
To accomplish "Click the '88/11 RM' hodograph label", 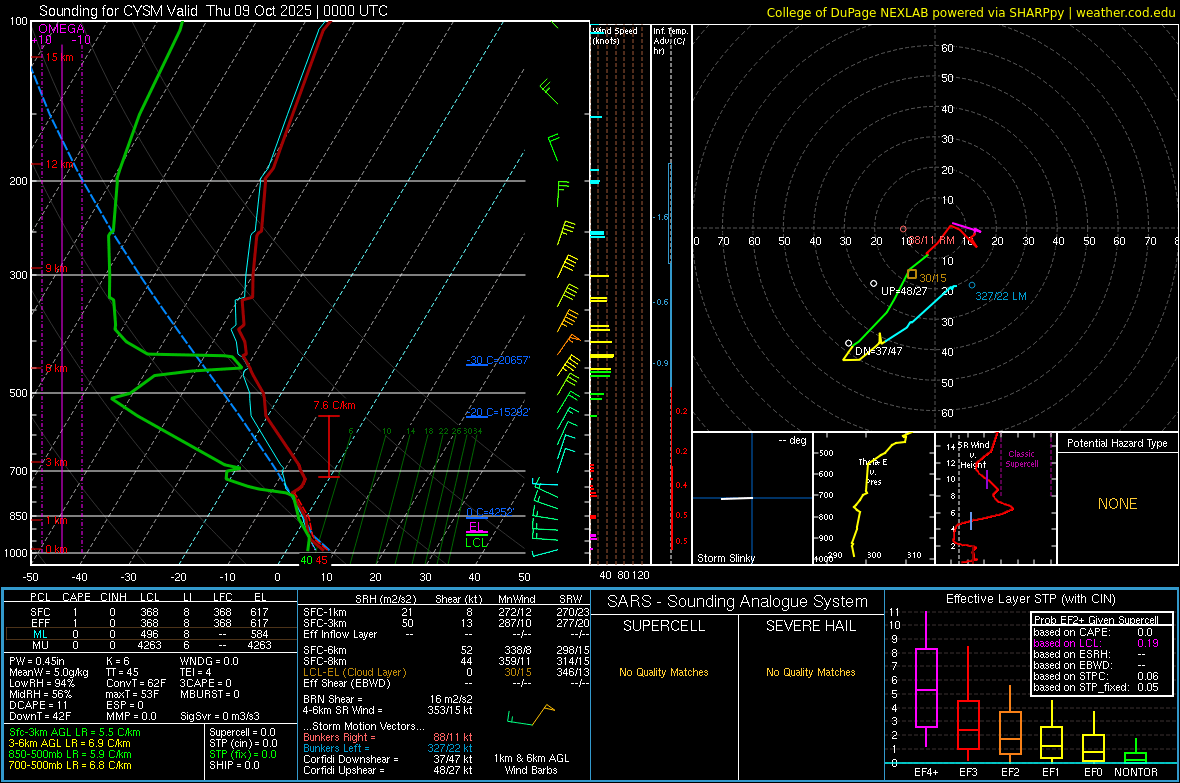I will [x=932, y=240].
